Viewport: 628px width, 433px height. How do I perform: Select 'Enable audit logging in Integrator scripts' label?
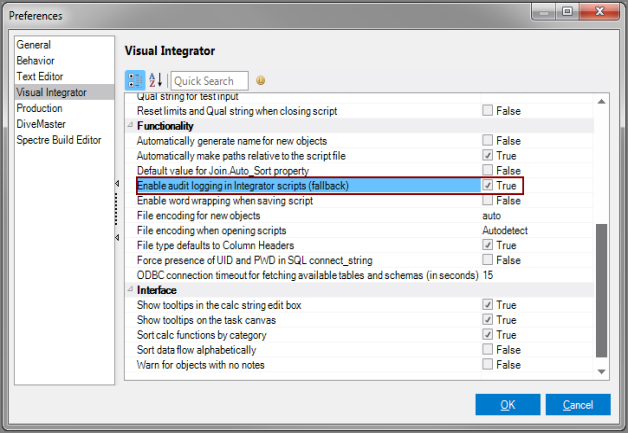(243, 185)
